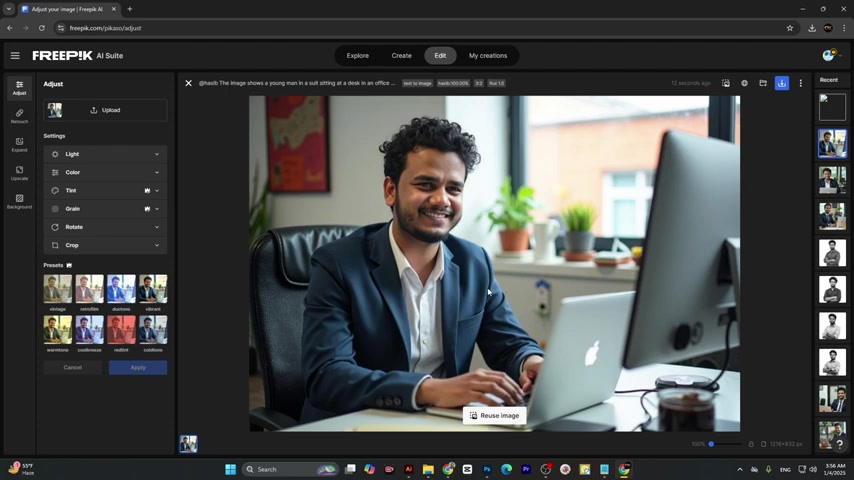The height and width of the screenshot is (480, 854).
Task: Click the flux 1.0 tag
Action: [496, 83]
